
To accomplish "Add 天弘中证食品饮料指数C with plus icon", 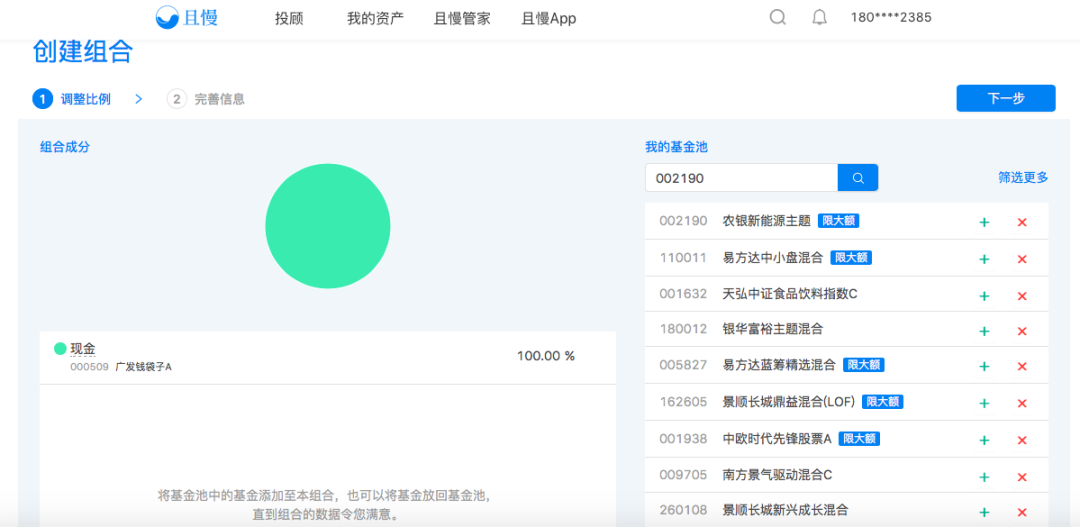I will [984, 295].
